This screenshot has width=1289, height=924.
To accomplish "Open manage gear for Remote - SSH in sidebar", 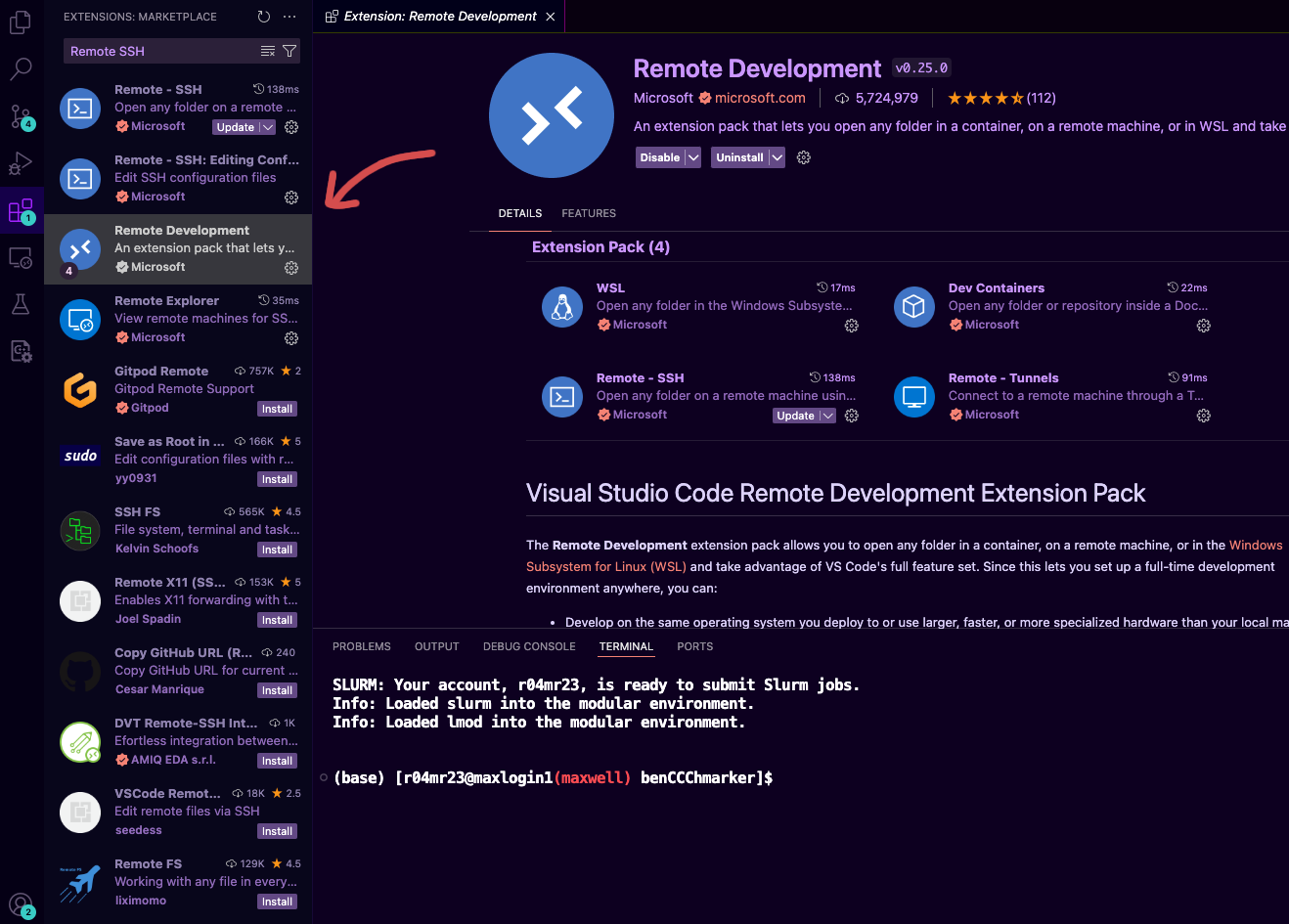I will point(291,127).
